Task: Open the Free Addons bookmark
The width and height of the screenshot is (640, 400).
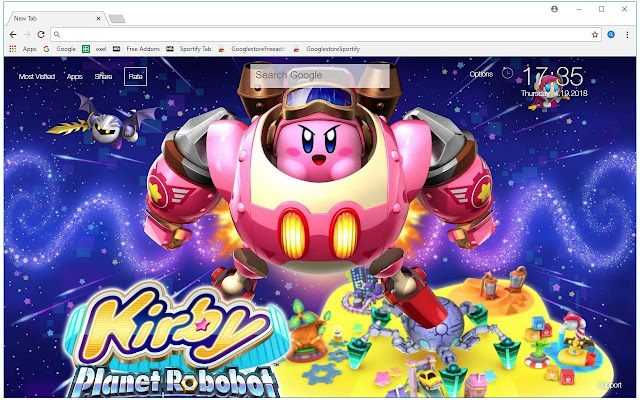Action: click(x=136, y=49)
